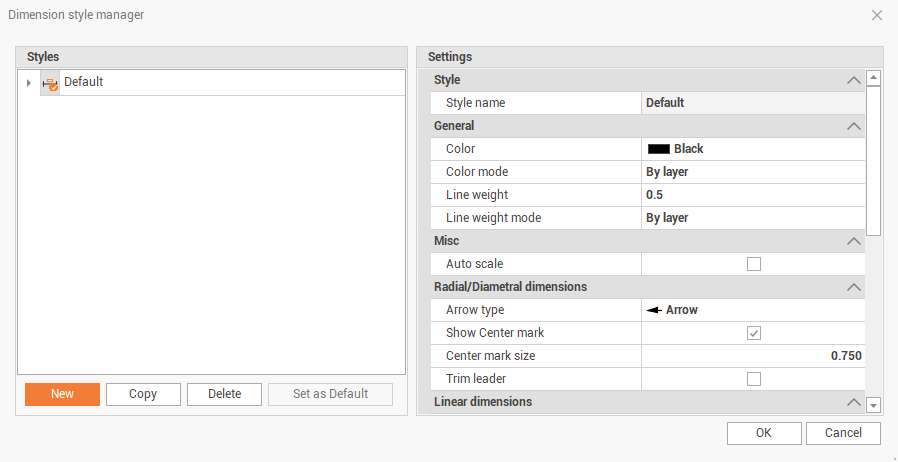Collapse the Radial/Diametral dimensions section
Screen dimensions: 898x462
[x=853, y=287]
